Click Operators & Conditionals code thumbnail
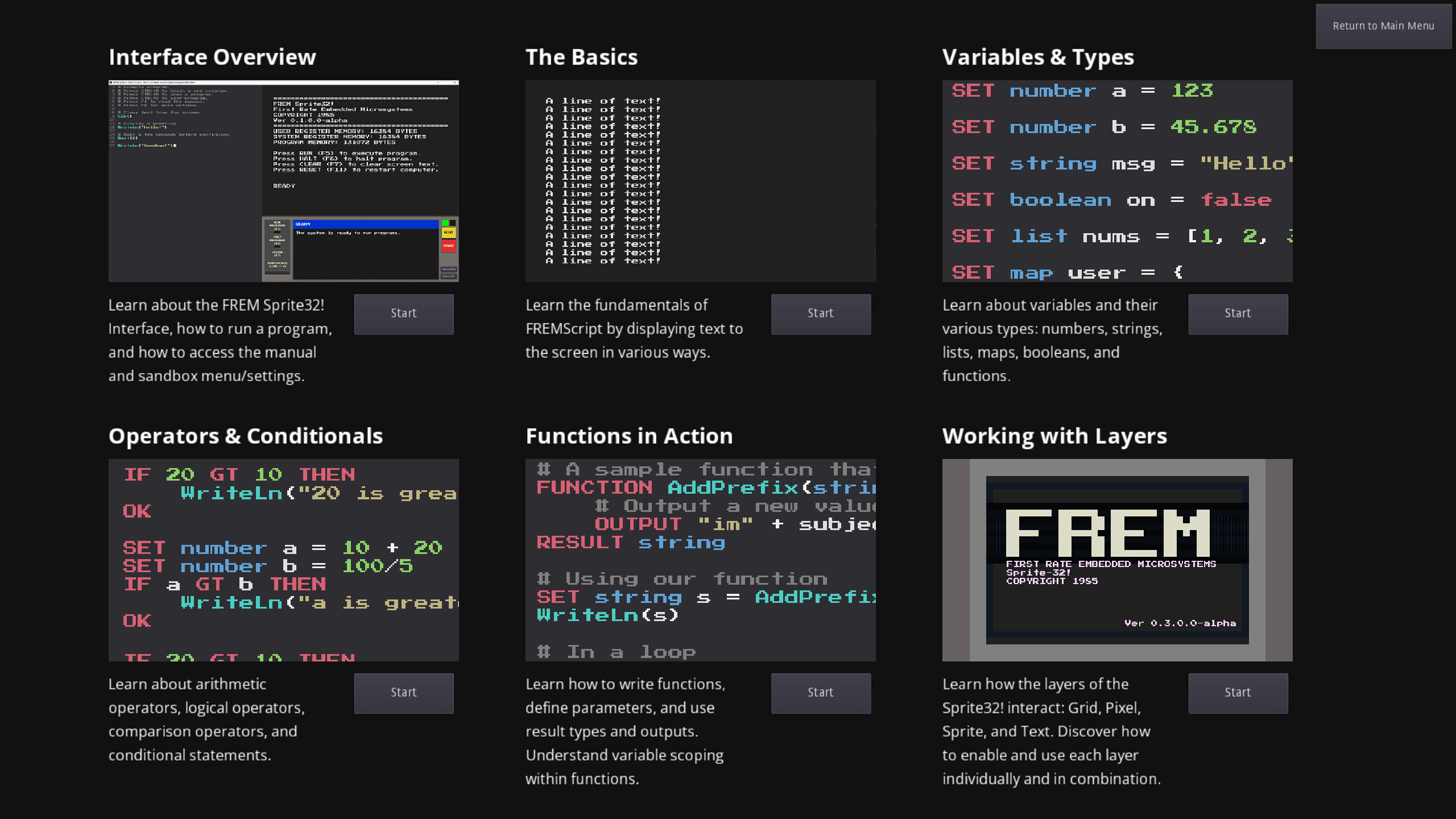 [283, 560]
